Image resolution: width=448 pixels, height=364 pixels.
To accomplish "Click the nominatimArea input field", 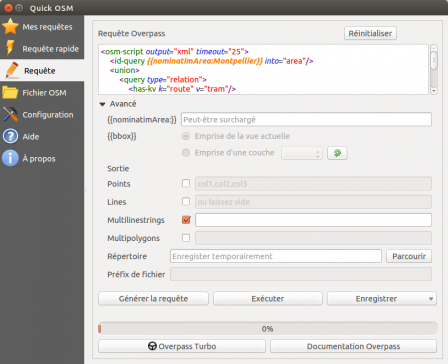I will (x=306, y=120).
